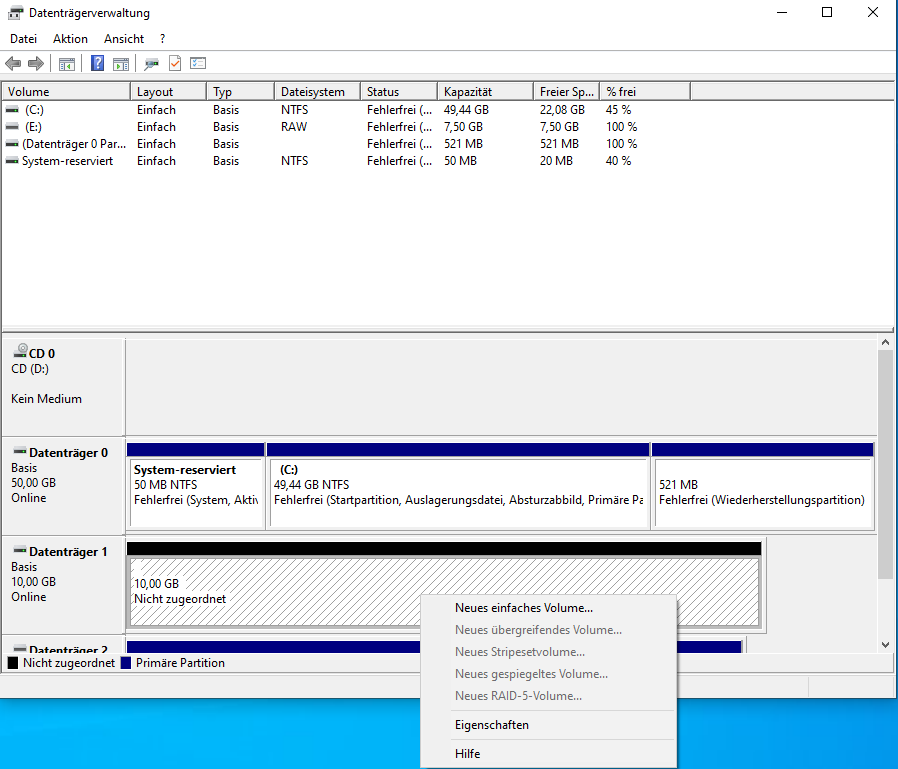Image resolution: width=898 pixels, height=769 pixels.
Task: Click the forward arrow toolbar icon
Action: [x=36, y=64]
